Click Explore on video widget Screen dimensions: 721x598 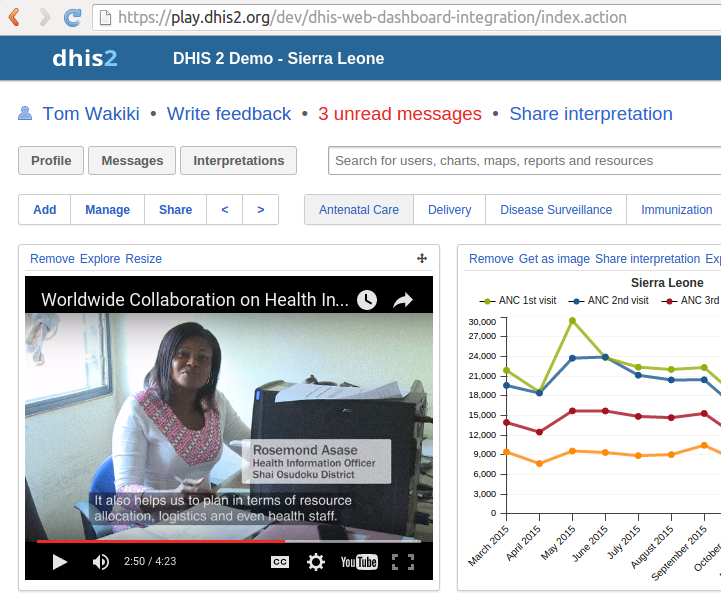point(100,259)
